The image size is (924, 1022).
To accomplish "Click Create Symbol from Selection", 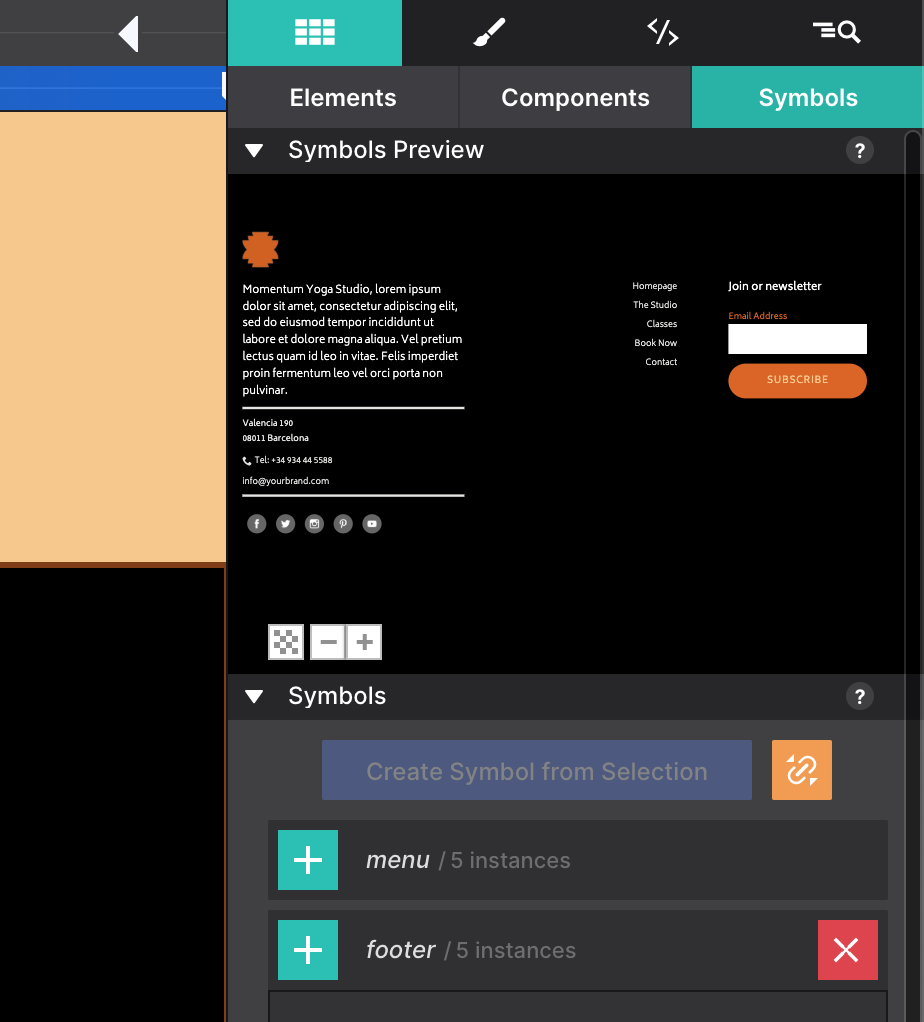I will (536, 770).
